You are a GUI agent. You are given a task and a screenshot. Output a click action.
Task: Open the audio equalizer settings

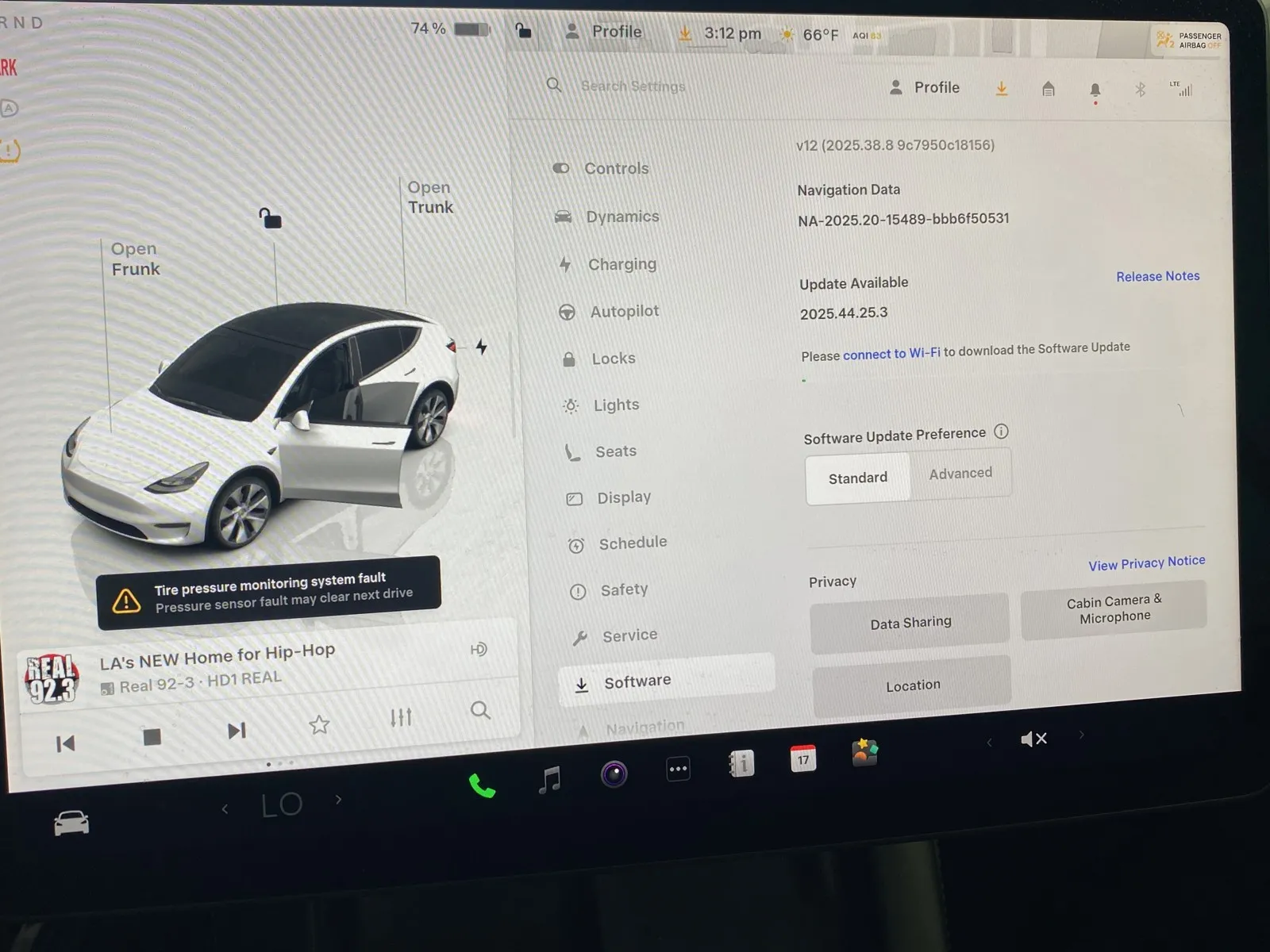pos(401,717)
